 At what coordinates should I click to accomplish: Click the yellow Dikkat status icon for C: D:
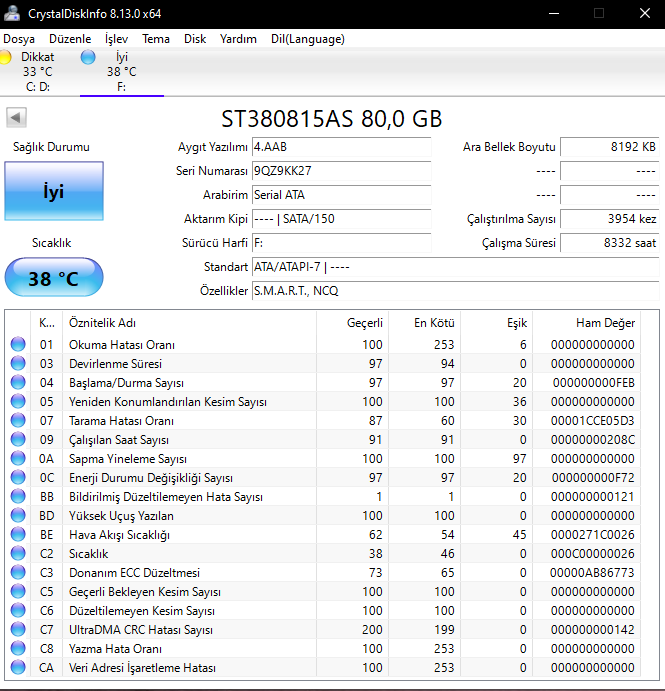[6, 58]
